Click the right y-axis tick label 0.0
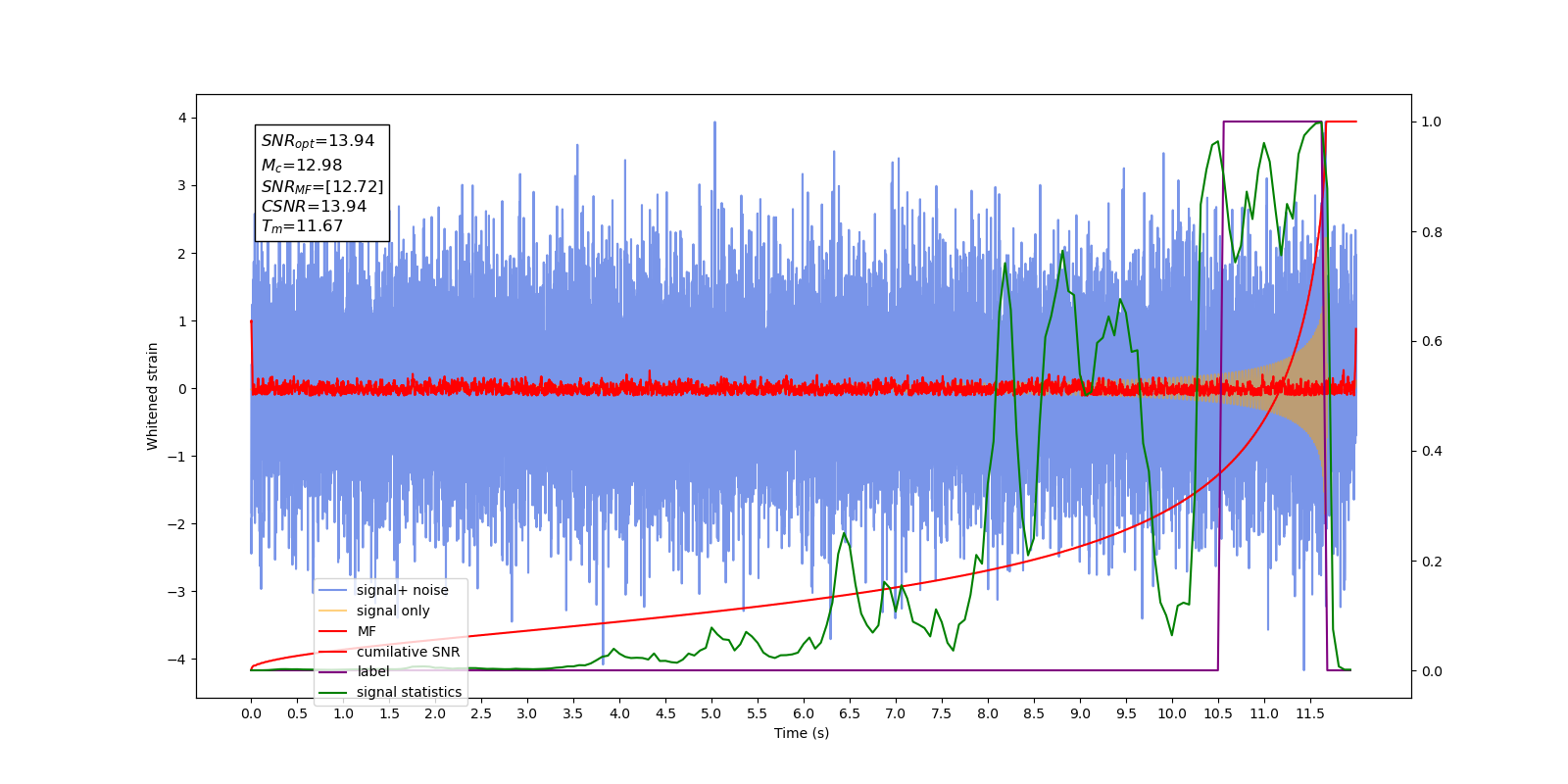The height and width of the screenshot is (784, 1568). click(x=1432, y=671)
